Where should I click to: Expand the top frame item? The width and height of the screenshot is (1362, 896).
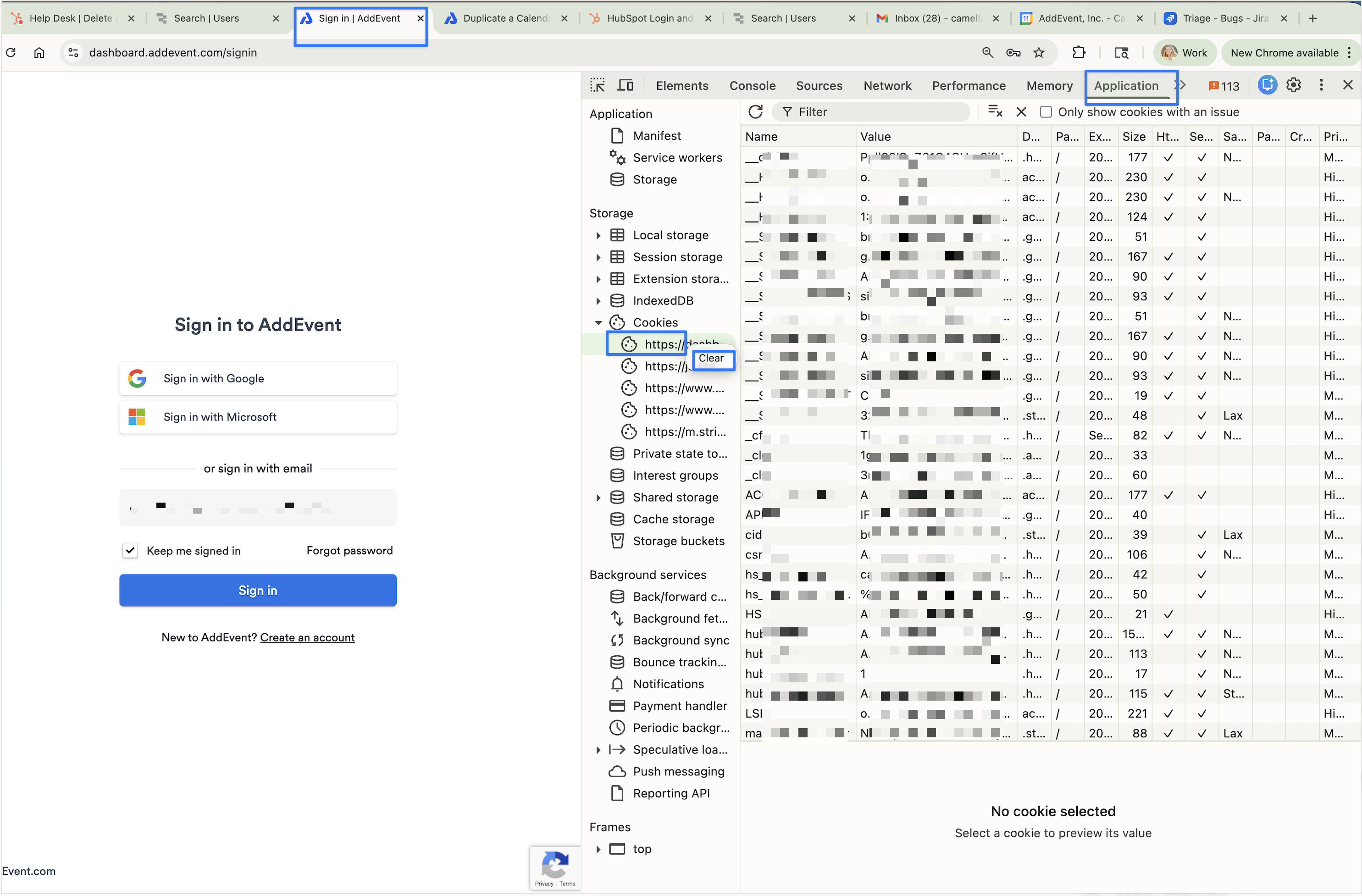point(598,849)
